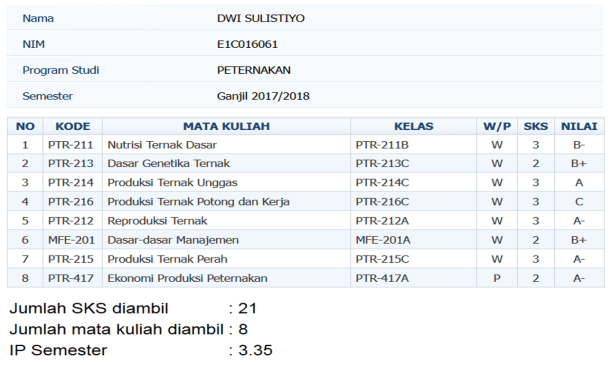Click grade A for Produksi Ternak Unggas
The width and height of the screenshot is (612, 365).
(x=579, y=183)
